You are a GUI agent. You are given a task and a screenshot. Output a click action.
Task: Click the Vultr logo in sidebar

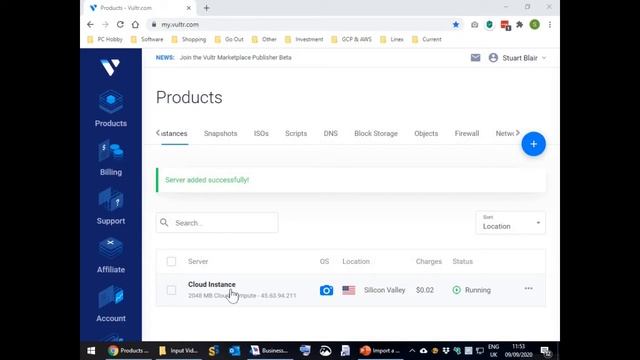pos(110,67)
